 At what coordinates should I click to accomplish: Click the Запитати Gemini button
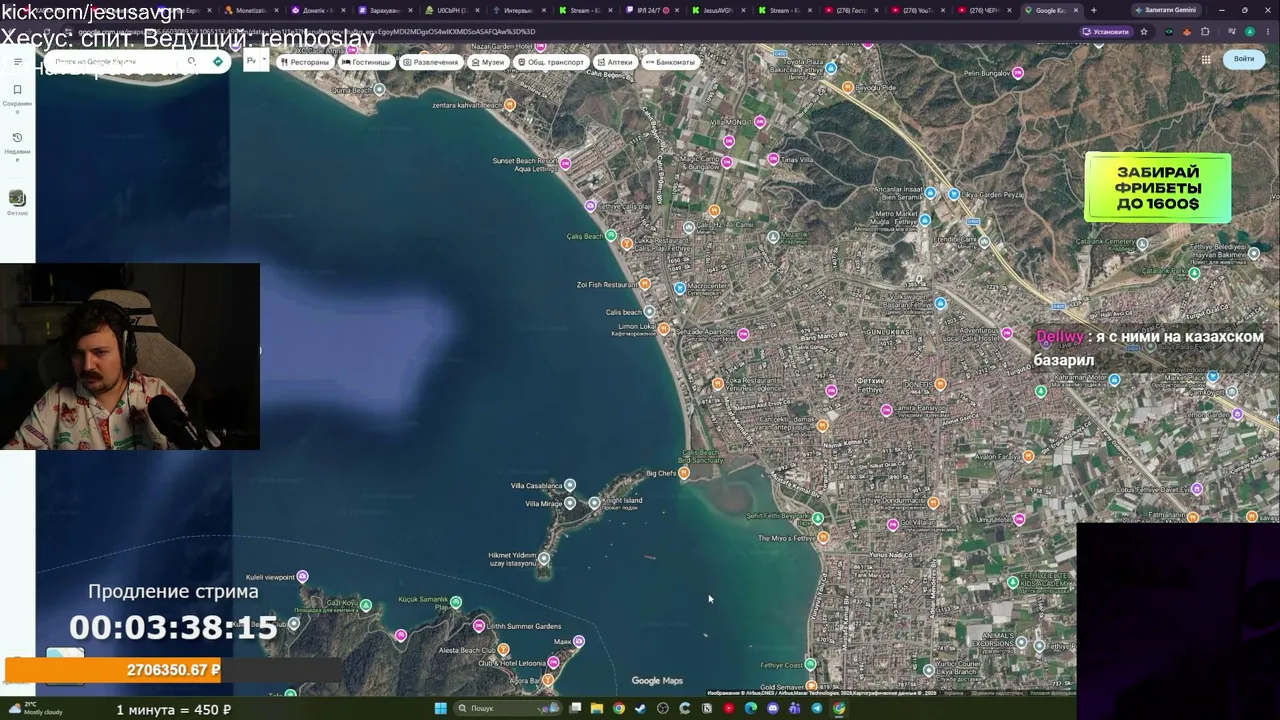tap(1165, 10)
